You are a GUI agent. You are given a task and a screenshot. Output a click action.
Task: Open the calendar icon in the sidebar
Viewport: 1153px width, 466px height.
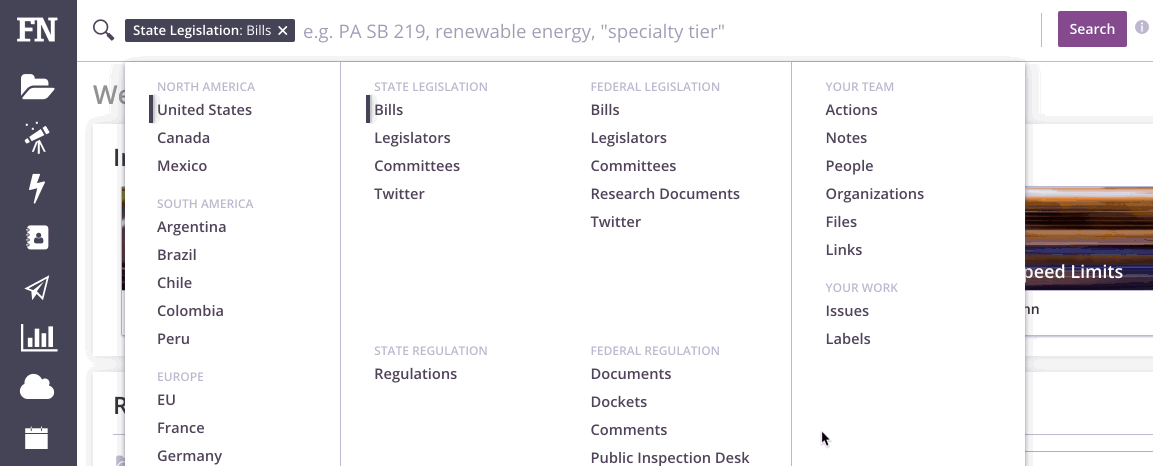[37, 437]
